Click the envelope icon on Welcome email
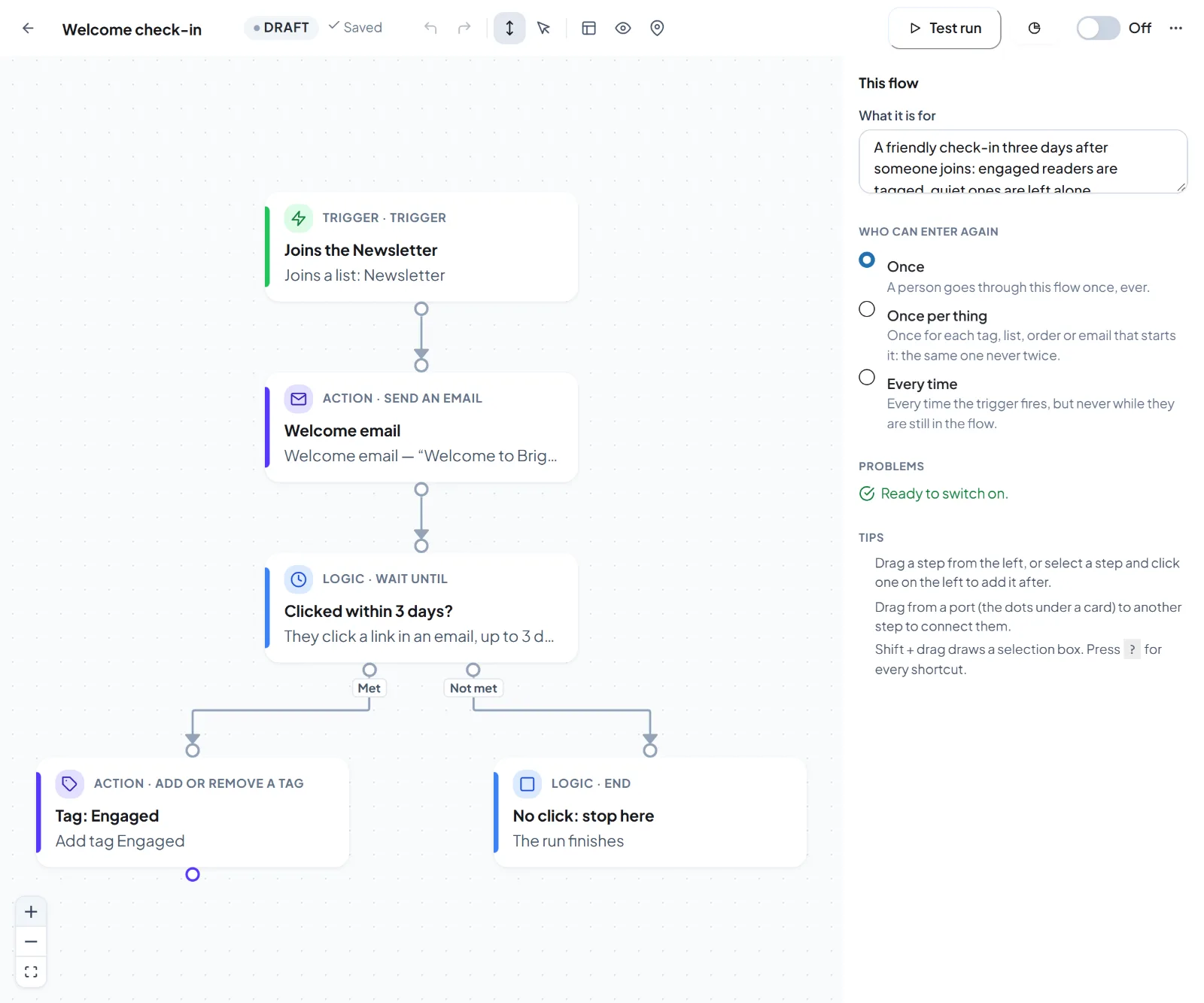1204x1003 pixels. click(x=299, y=399)
